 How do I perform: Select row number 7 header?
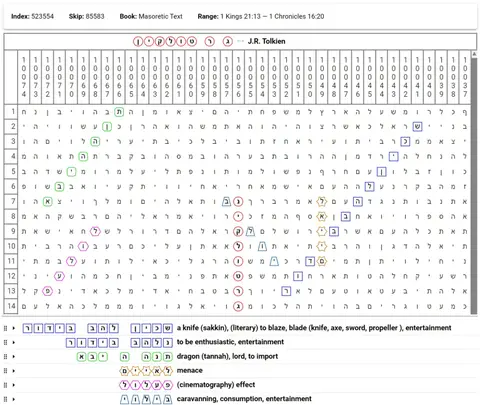coord(11,201)
